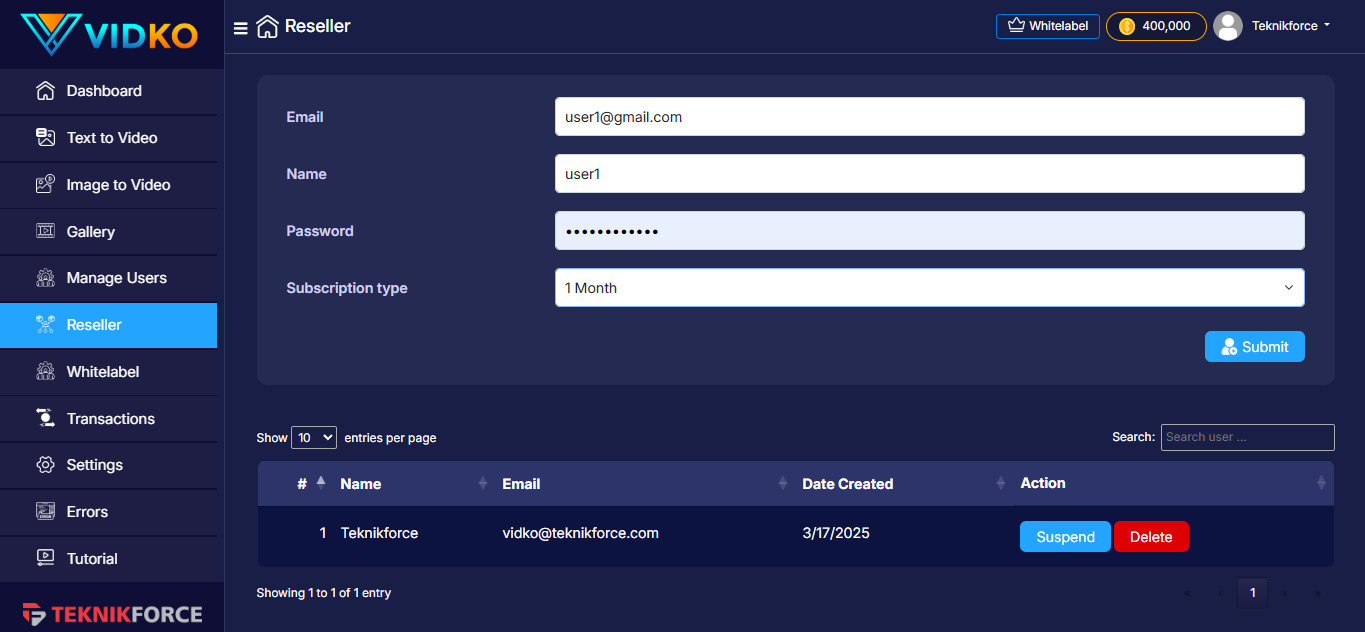
Task: Open Settings gear in sidebar
Action: 45,465
